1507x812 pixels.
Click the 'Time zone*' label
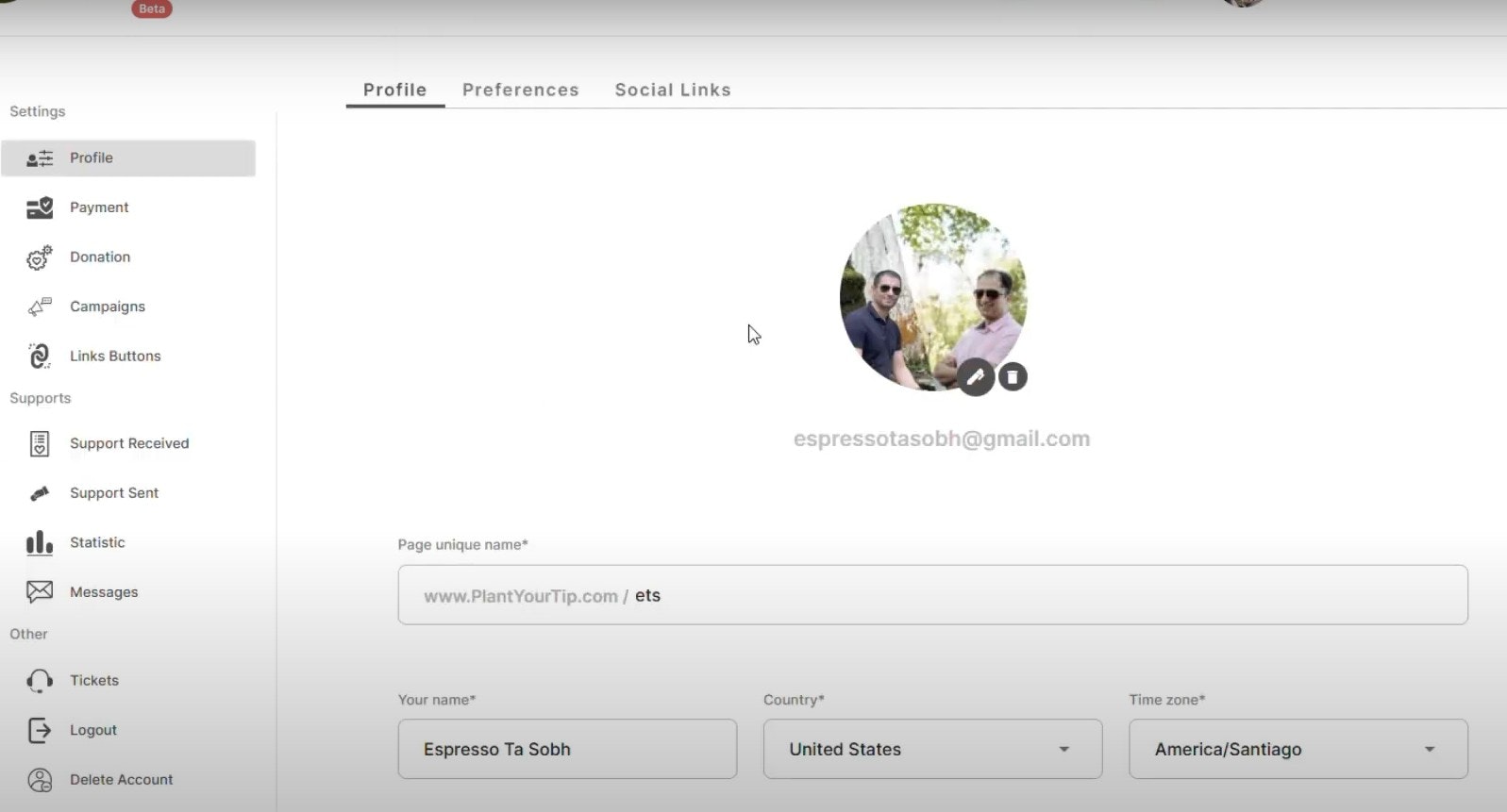(1167, 700)
